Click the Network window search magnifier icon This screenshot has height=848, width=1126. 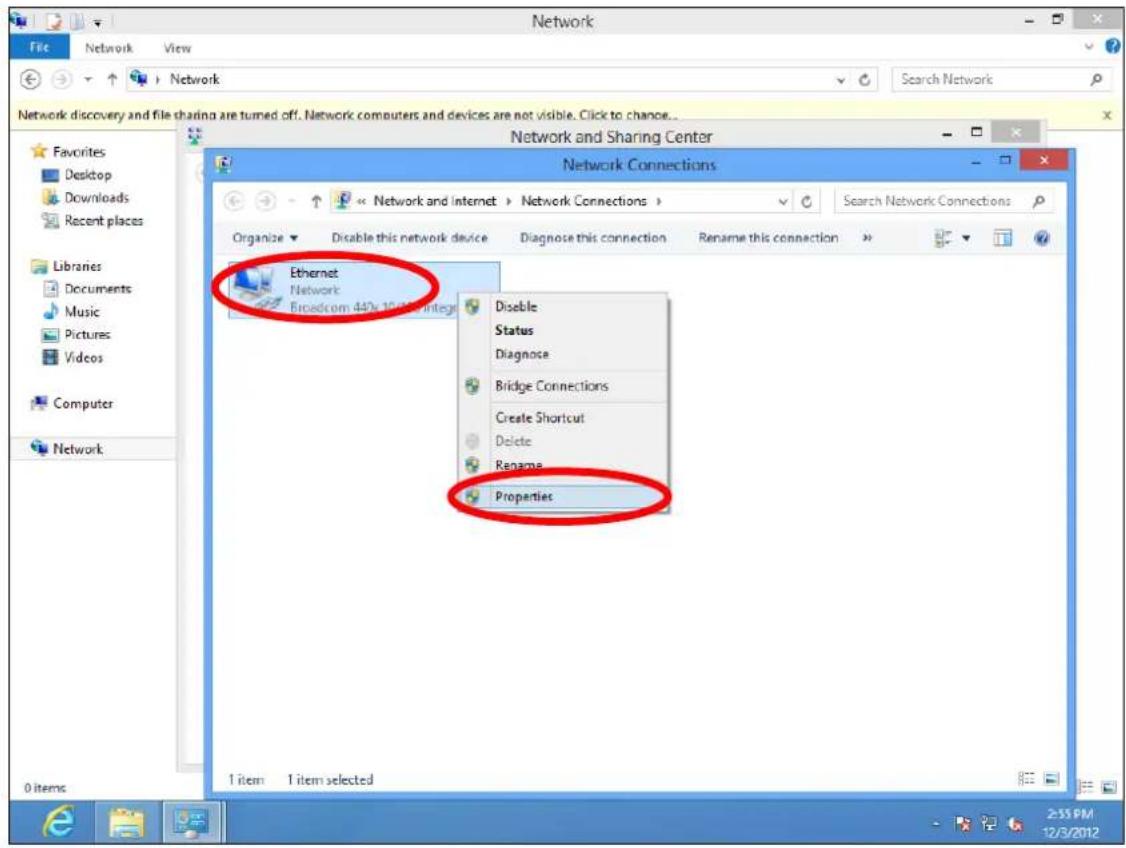point(1097,80)
